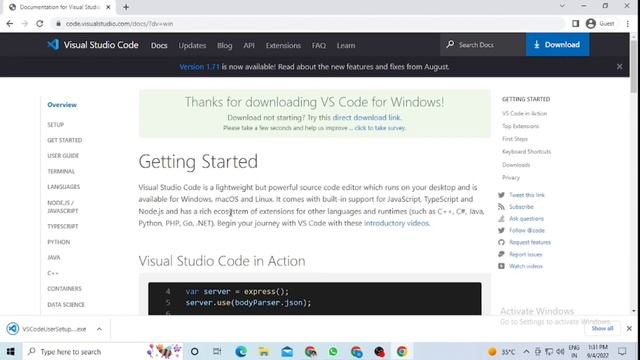Click the RSS icon beside Subscribe
Viewport: 640px width, 360px height.
(501, 207)
